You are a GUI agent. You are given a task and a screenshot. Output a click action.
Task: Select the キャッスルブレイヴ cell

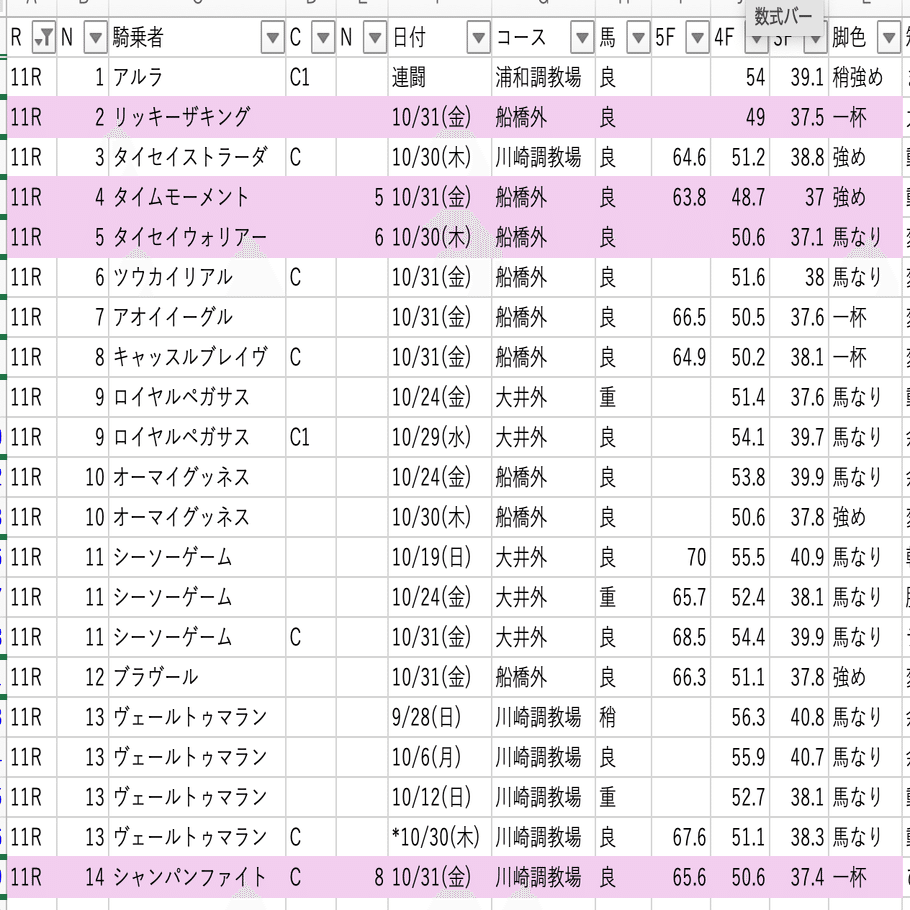(197, 358)
